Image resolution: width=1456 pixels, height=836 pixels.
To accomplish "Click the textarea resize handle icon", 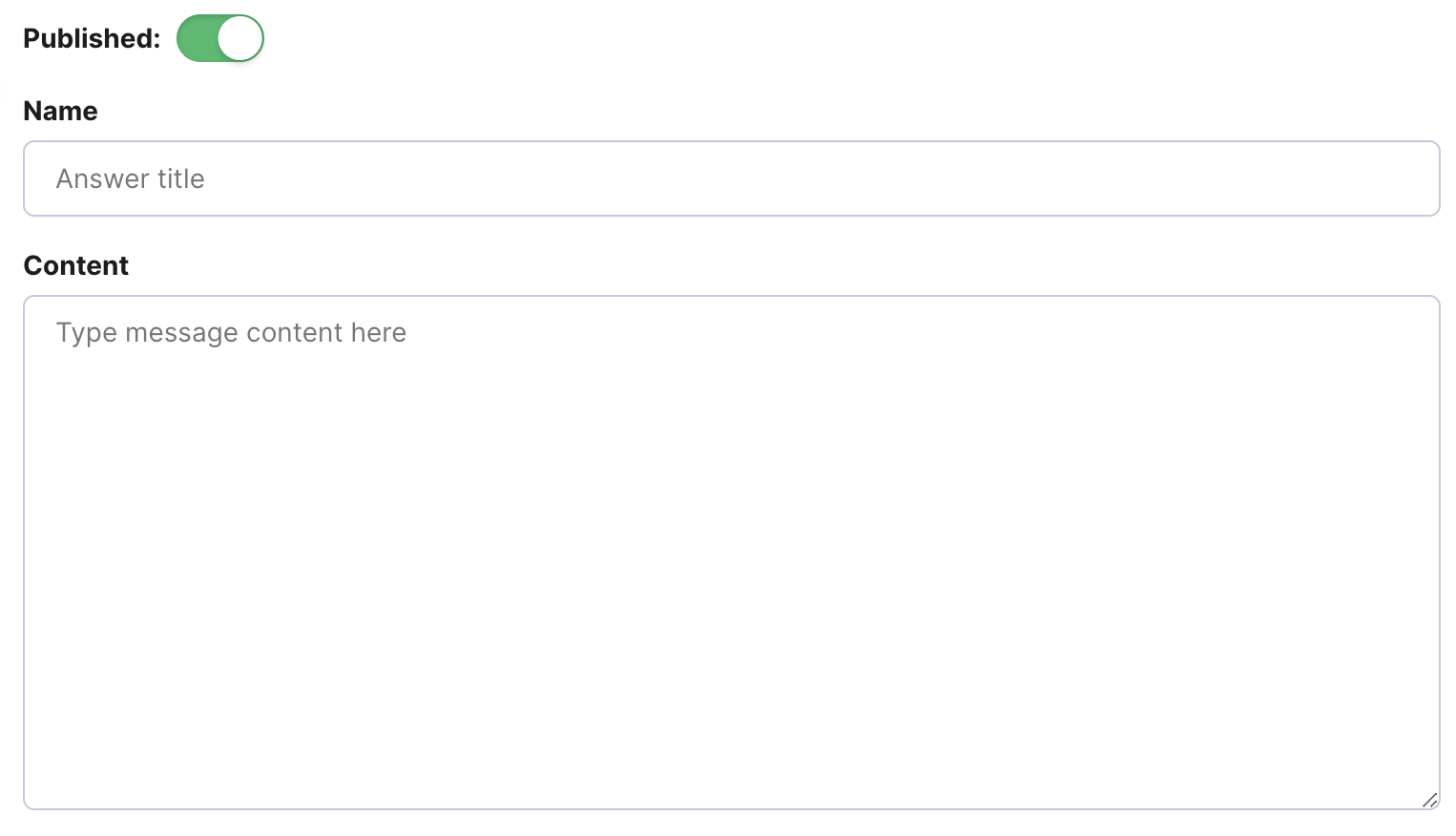I will click(1429, 800).
